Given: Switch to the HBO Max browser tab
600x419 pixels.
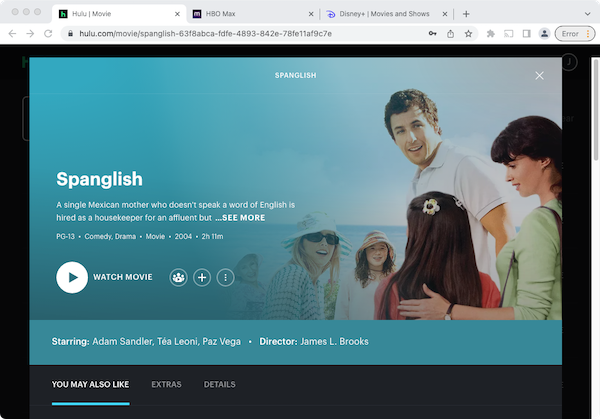Looking at the screenshot, I should (253, 14).
